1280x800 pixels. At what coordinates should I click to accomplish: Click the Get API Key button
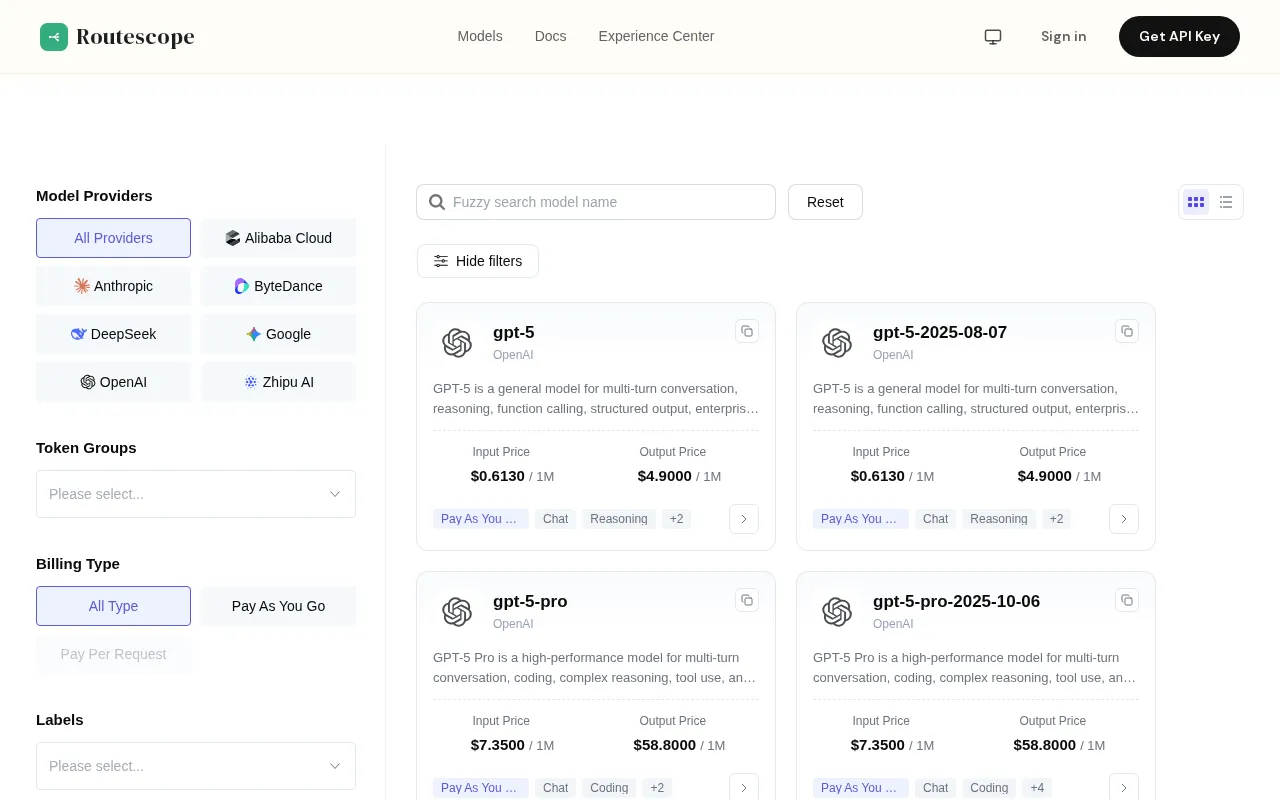tap(1179, 36)
